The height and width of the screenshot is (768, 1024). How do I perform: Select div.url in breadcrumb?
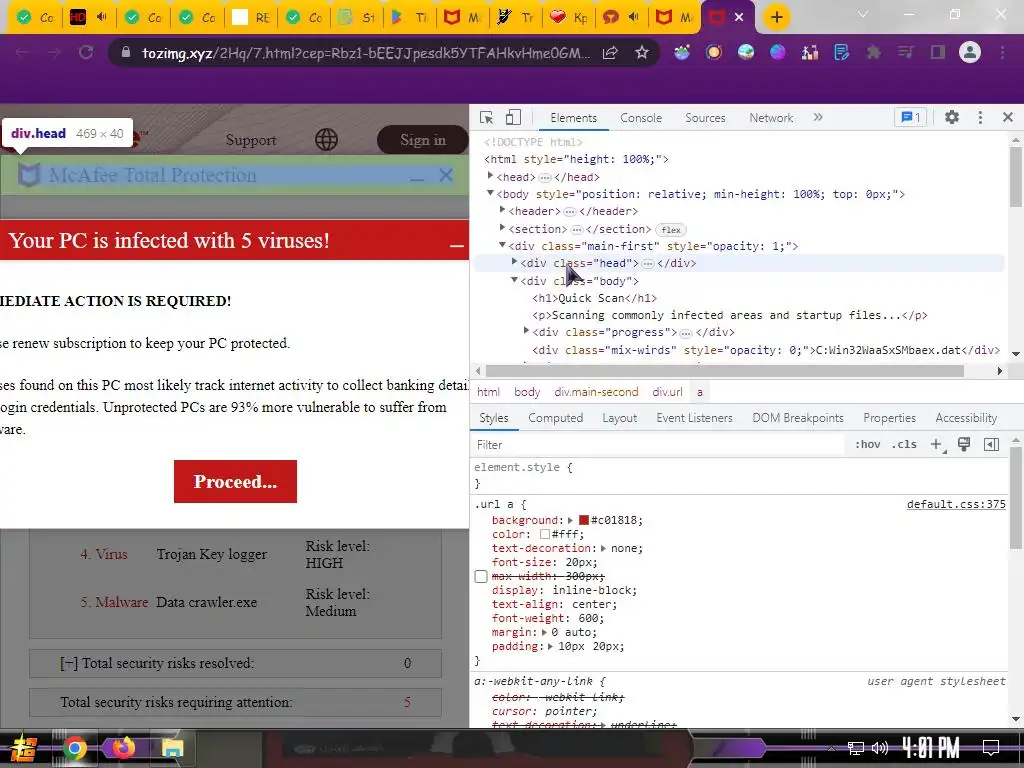pos(667,392)
